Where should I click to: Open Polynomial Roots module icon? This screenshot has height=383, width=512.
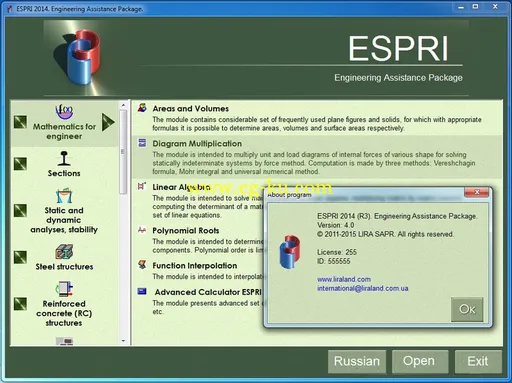click(142, 230)
